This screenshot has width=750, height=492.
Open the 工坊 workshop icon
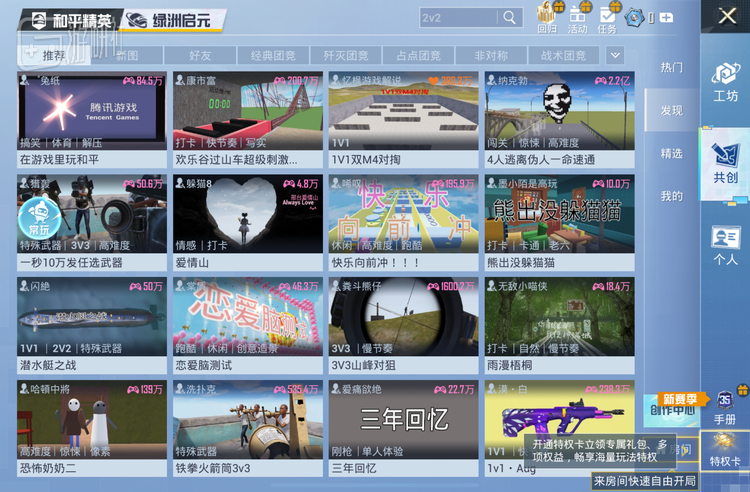(x=725, y=81)
